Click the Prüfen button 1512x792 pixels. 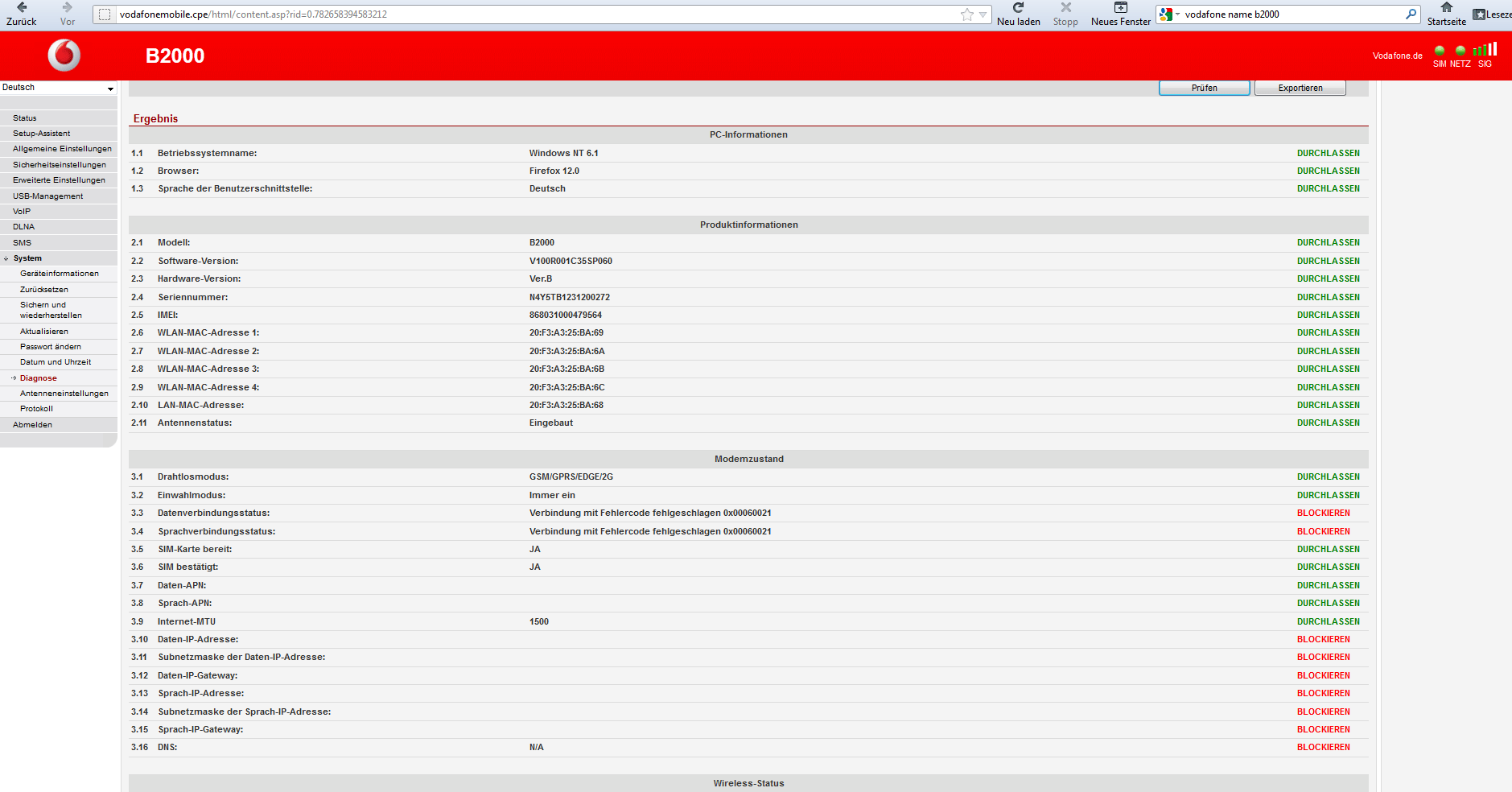coord(1204,88)
